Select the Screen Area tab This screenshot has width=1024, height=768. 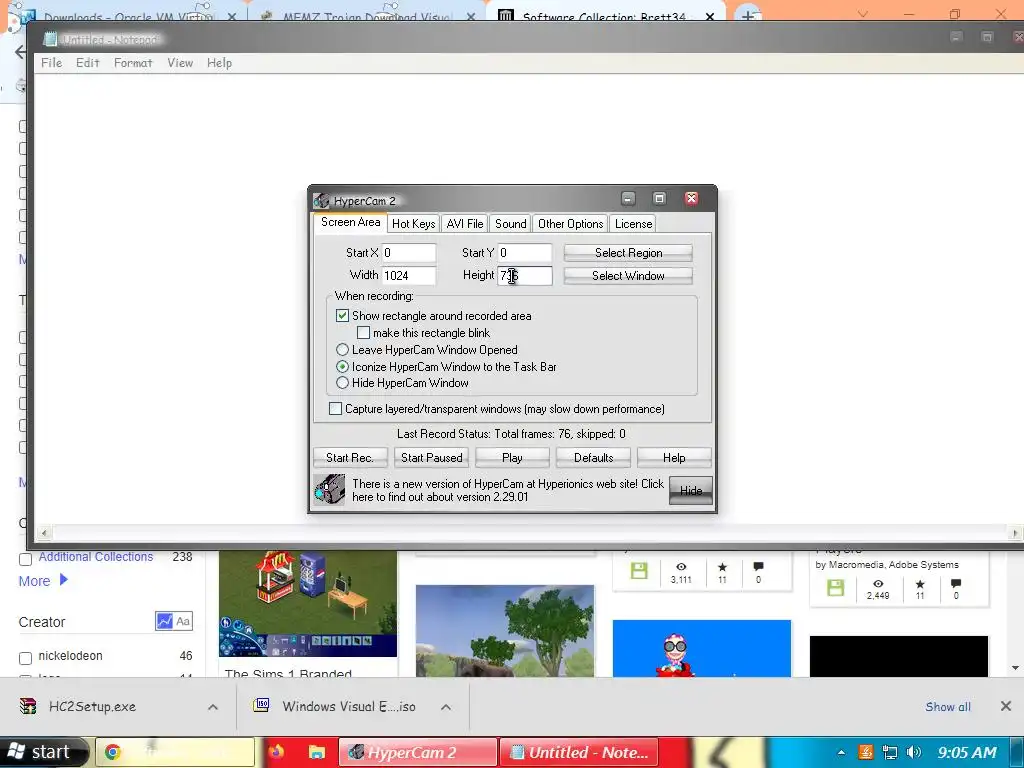tap(350, 222)
